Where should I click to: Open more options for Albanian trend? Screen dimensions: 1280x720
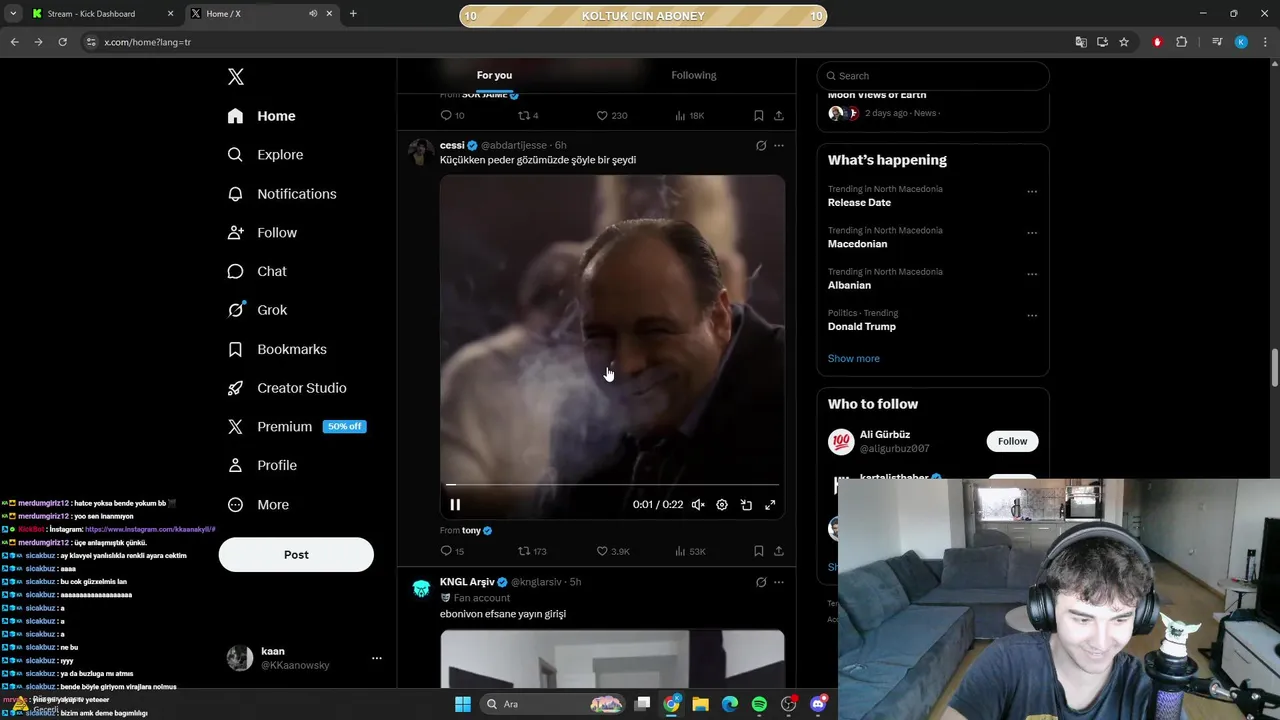pyautogui.click(x=1032, y=274)
